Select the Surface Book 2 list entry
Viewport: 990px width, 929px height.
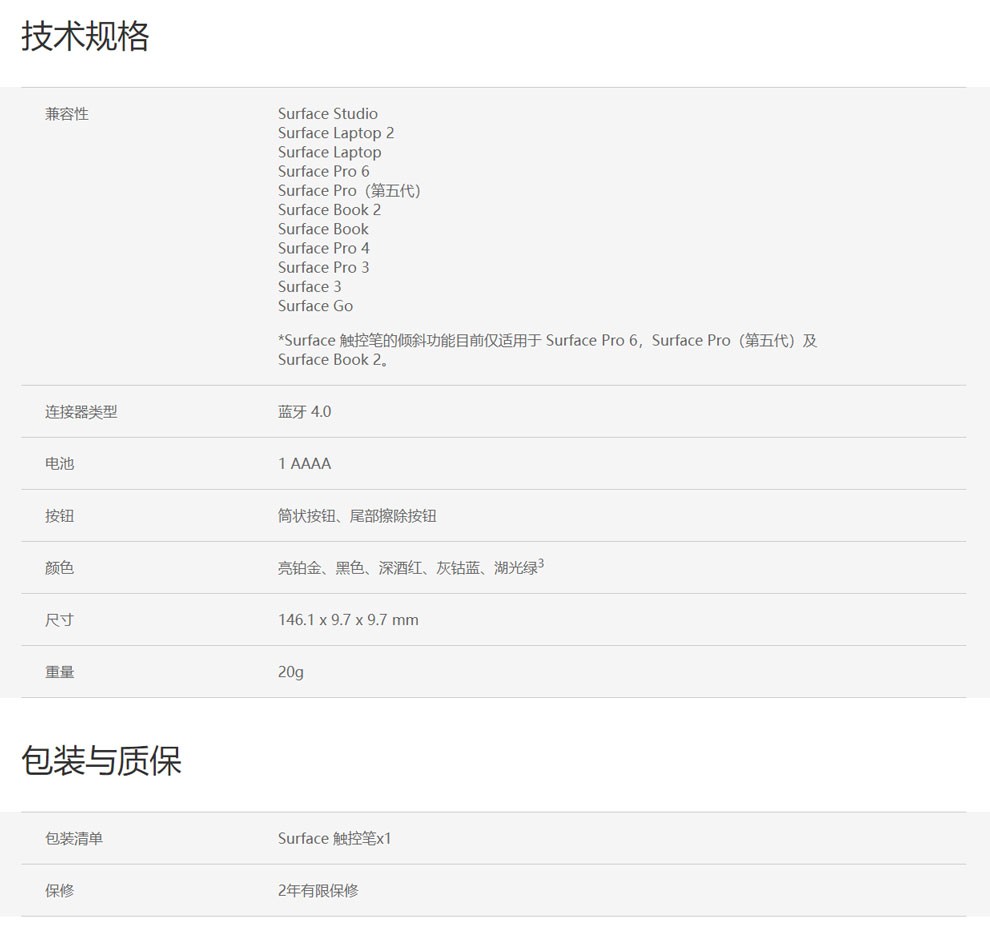pos(329,210)
